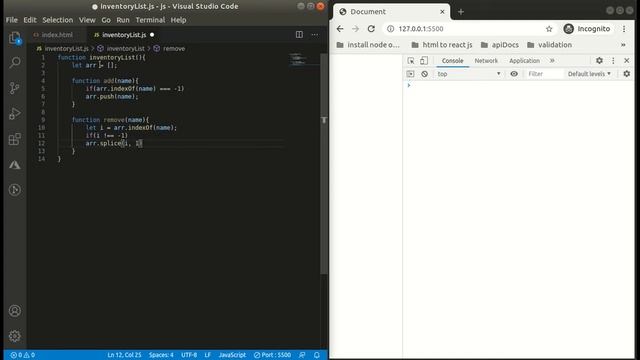Open the apiDocs bookmark folder
This screenshot has height=360, width=640.
pos(500,45)
